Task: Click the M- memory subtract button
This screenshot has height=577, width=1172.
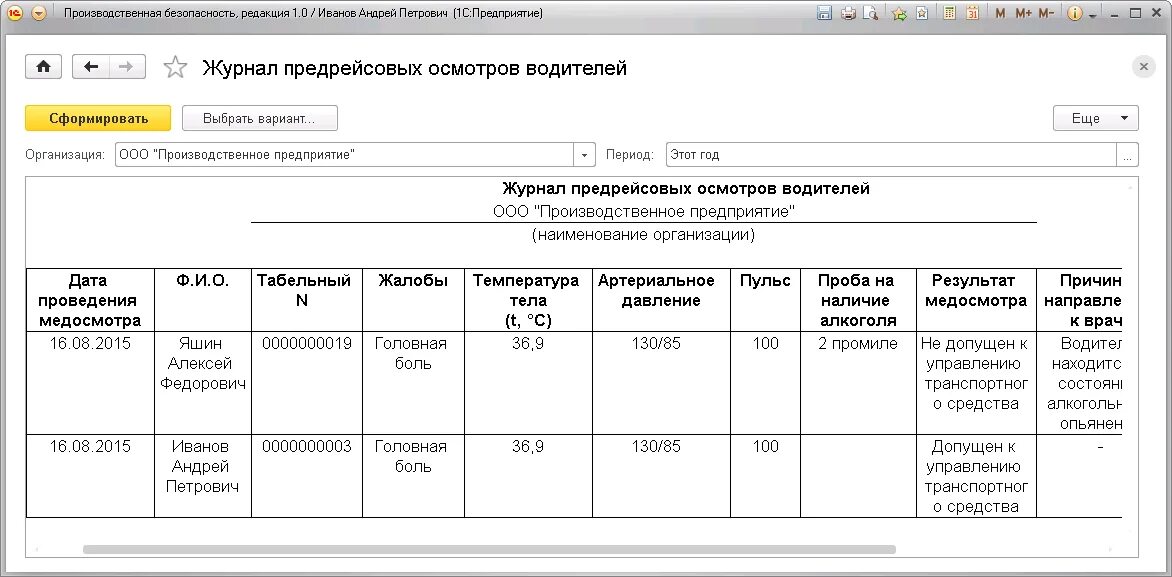Action: [x=1046, y=13]
